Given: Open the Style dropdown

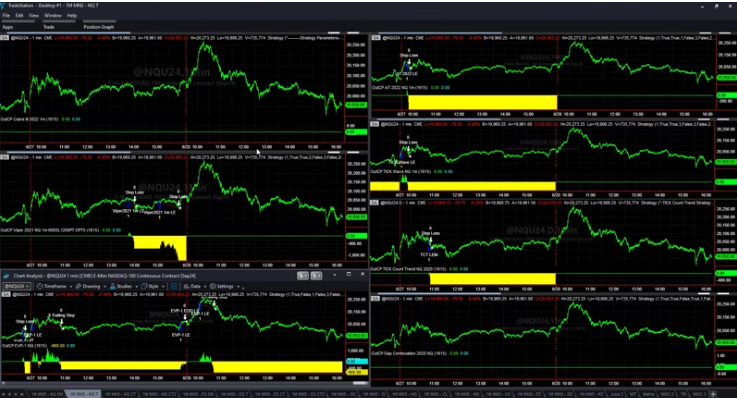Looking at the screenshot, I should [x=153, y=286].
